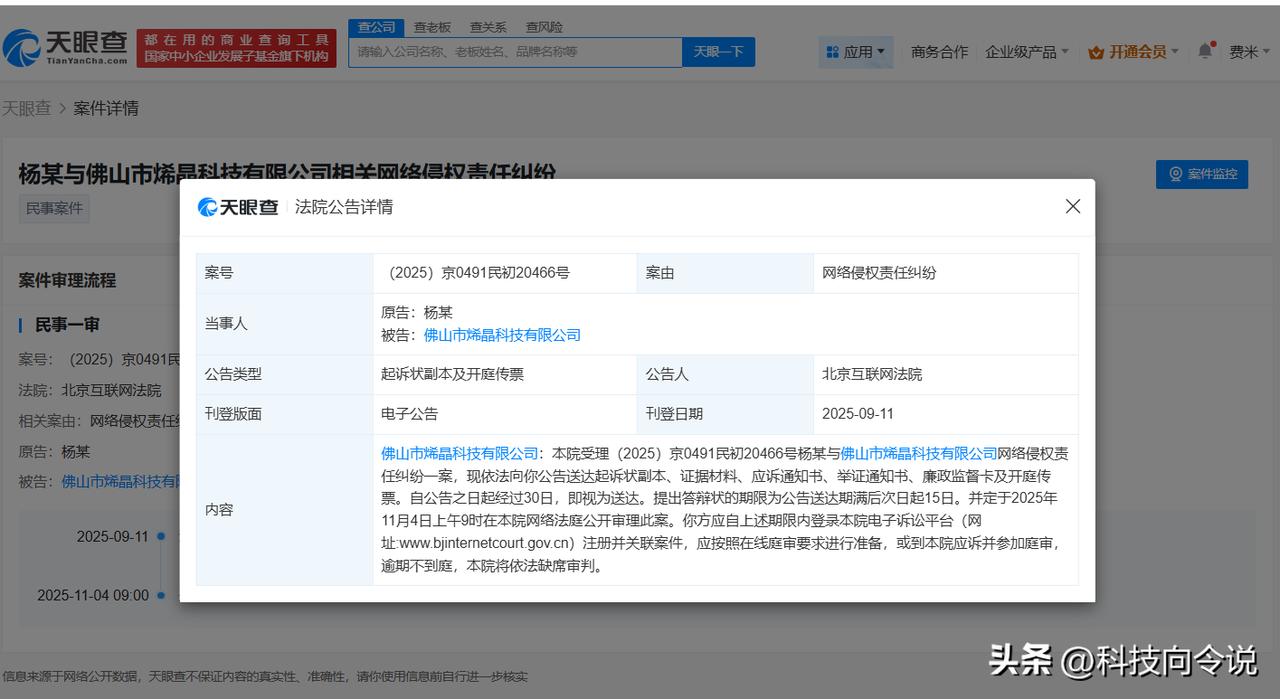Select the 查公司 search tab
Image resolution: width=1280 pixels, height=699 pixels.
[x=376, y=28]
